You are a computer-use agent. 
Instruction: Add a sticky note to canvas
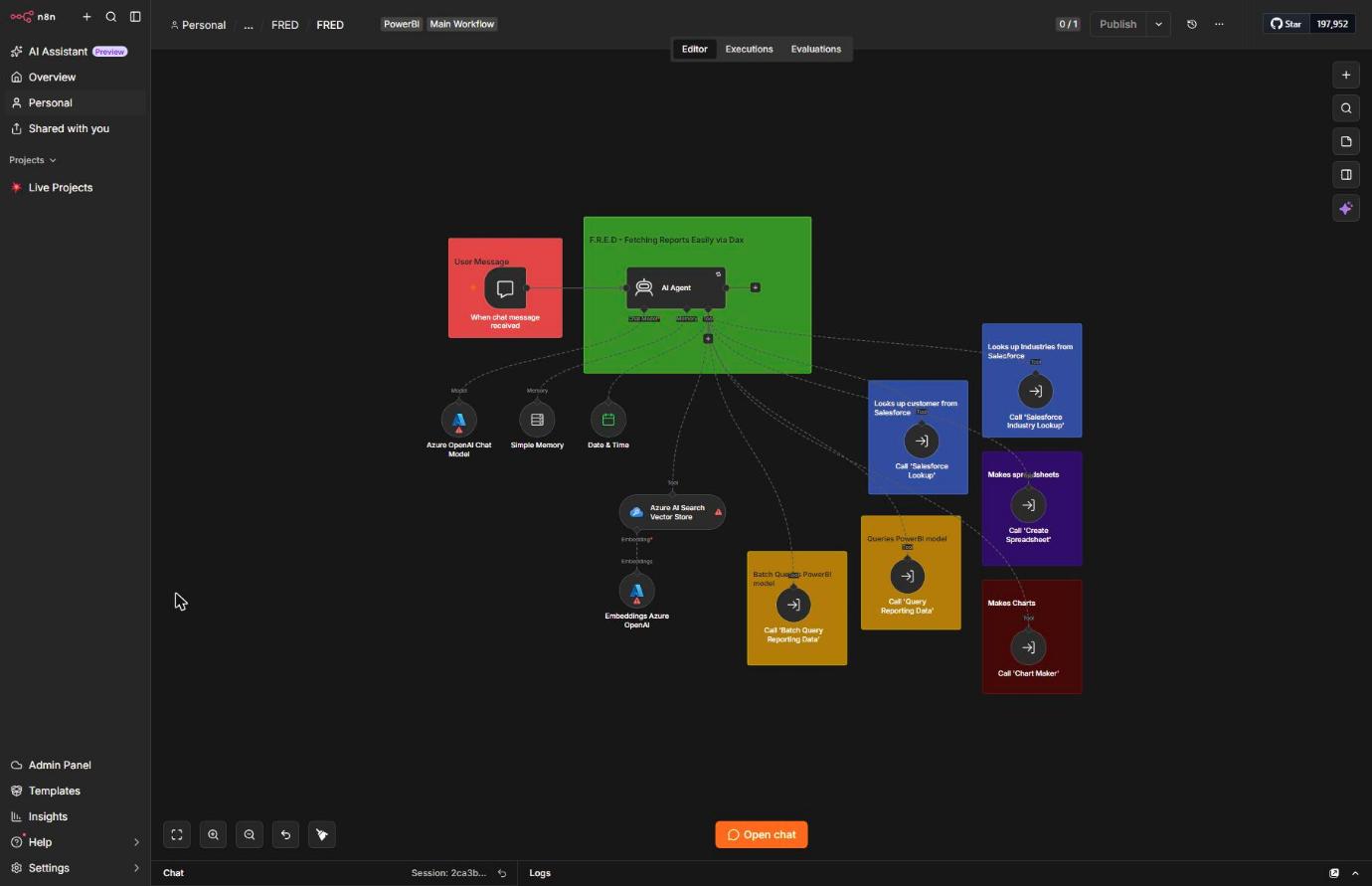click(x=1346, y=141)
